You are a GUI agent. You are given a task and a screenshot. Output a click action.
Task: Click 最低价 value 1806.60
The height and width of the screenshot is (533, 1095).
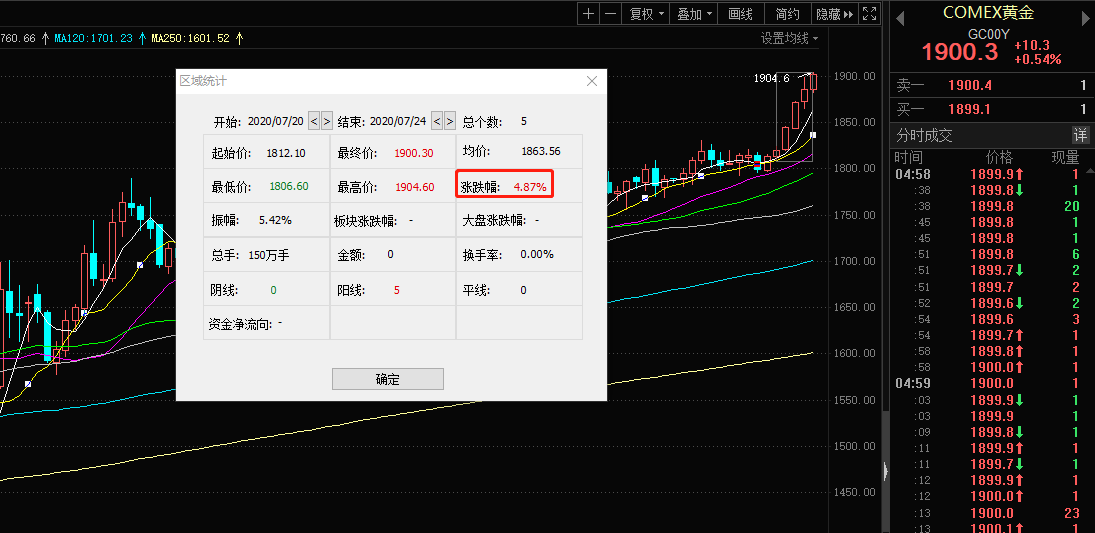[288, 187]
